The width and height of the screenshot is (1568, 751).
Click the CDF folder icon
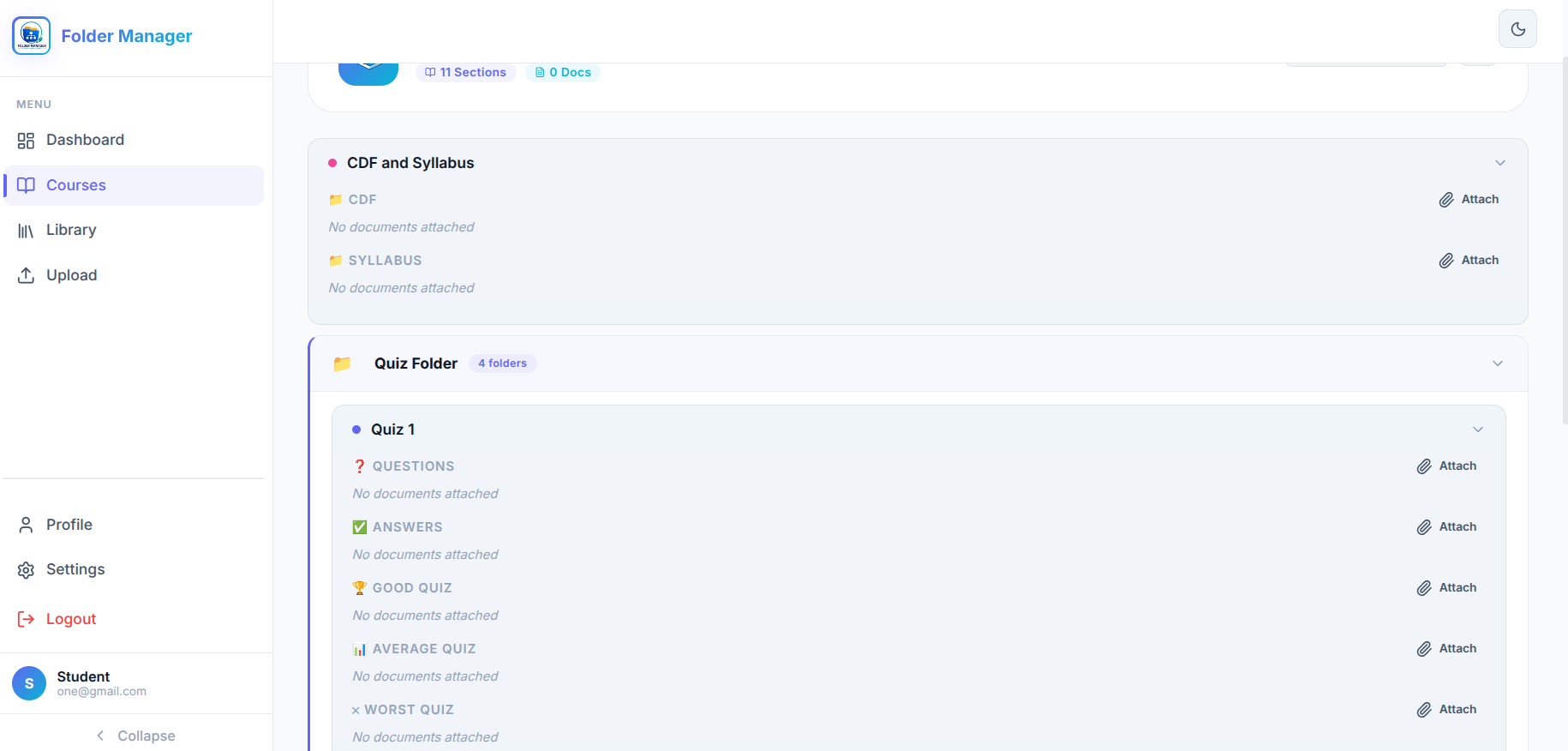[x=336, y=200]
